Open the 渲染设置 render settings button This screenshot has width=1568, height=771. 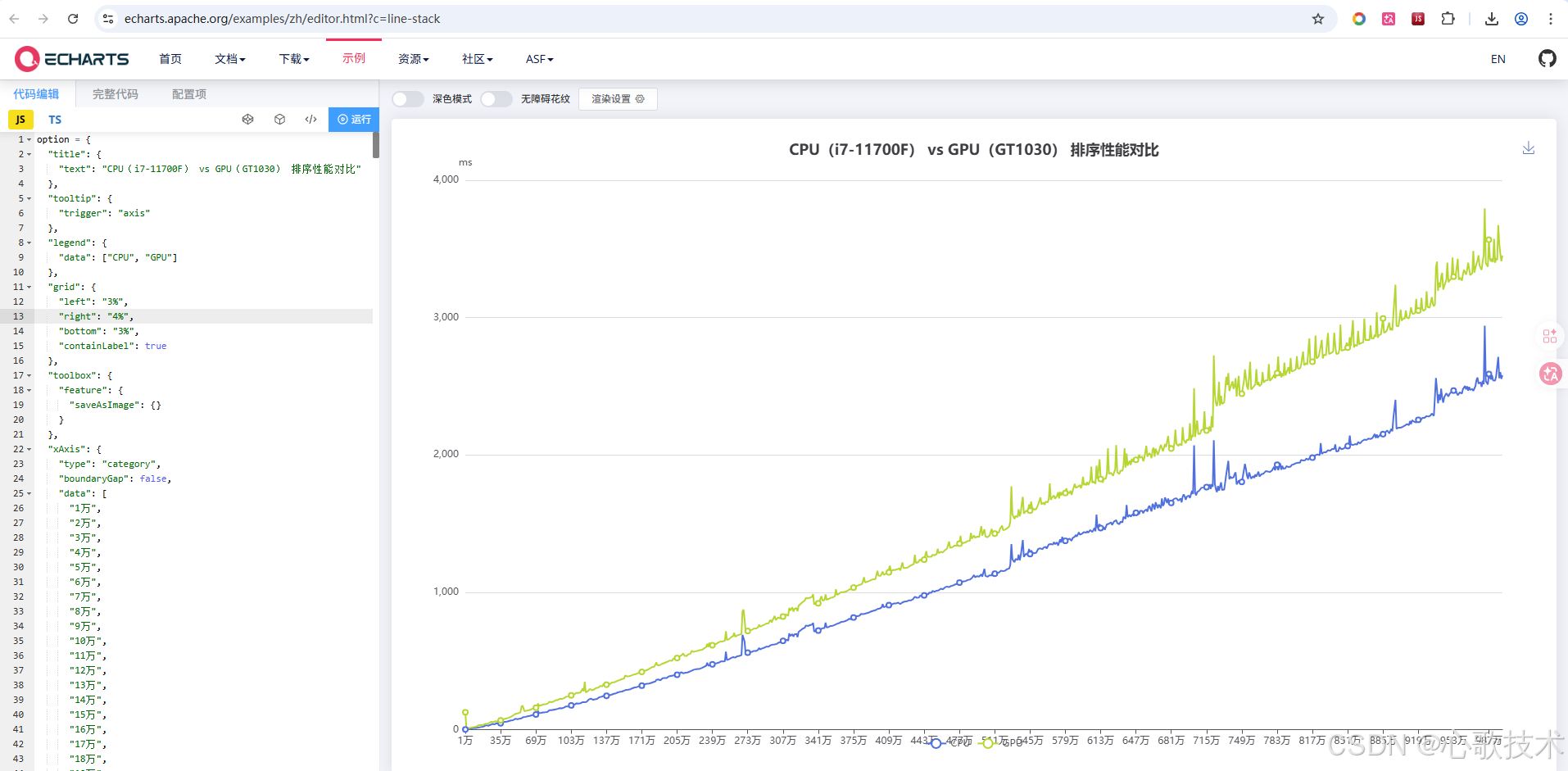click(618, 99)
